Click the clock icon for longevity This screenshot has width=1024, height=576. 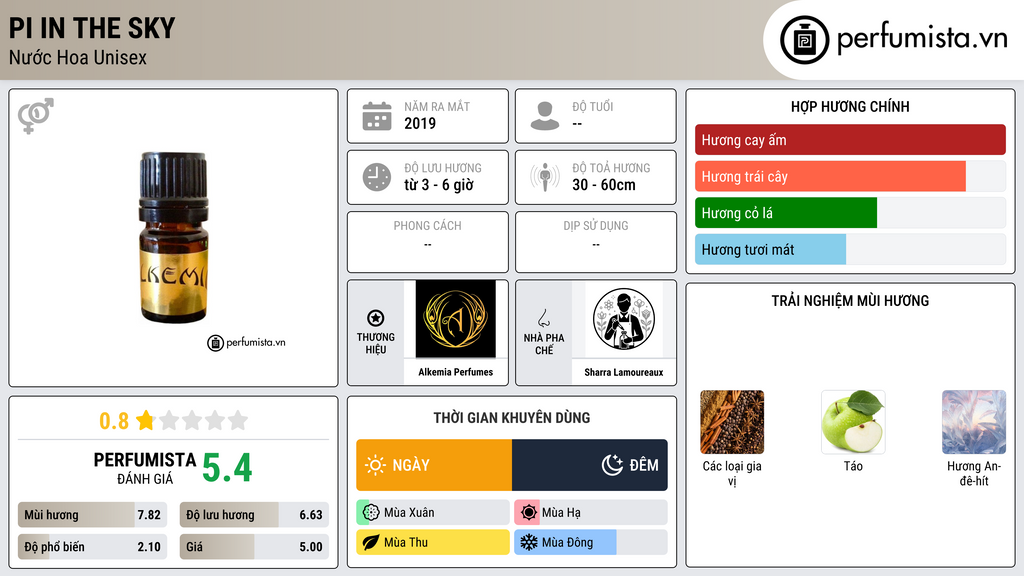pyautogui.click(x=377, y=177)
